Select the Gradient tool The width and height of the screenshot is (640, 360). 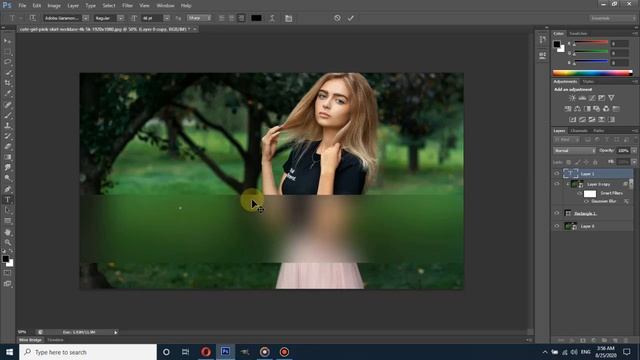coord(7,157)
